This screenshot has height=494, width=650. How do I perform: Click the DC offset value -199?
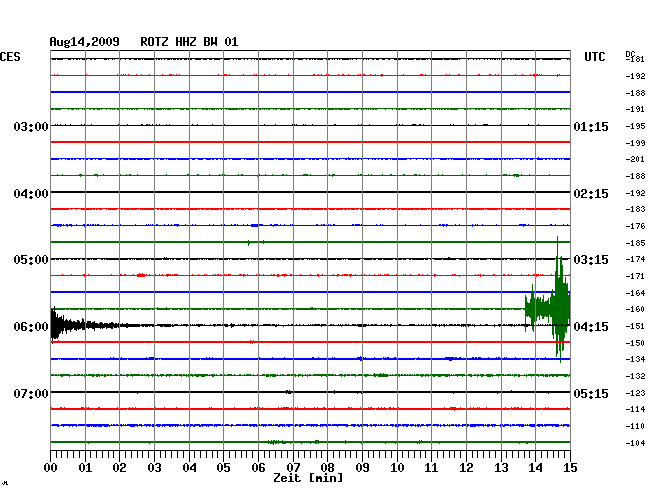tap(635, 143)
